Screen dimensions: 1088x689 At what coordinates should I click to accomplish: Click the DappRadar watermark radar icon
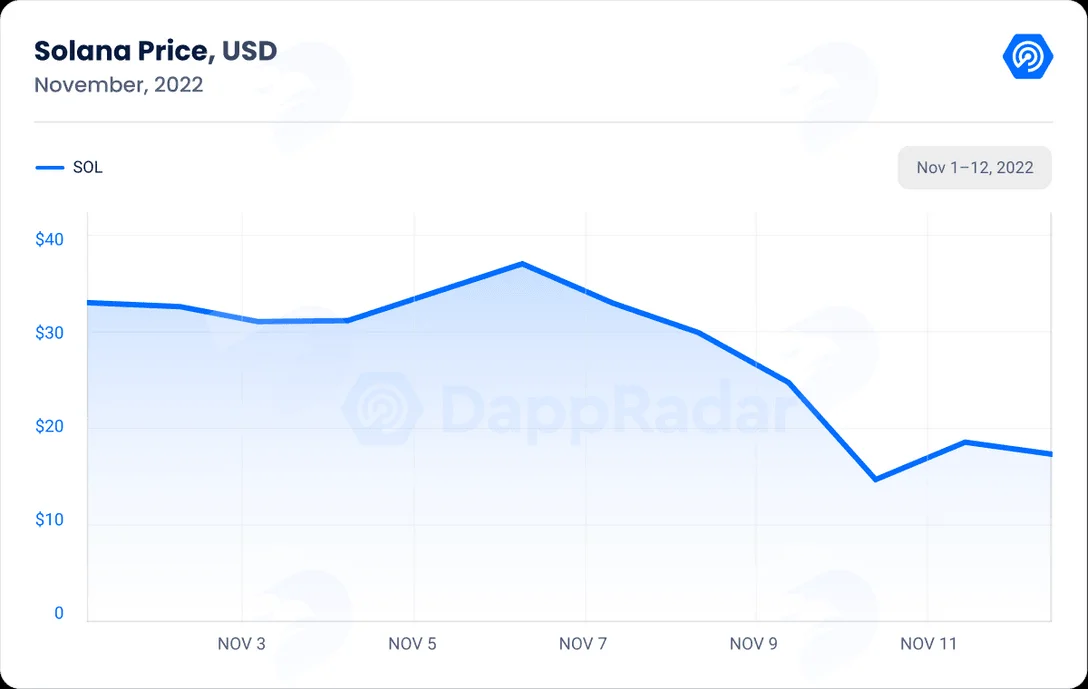[382, 409]
